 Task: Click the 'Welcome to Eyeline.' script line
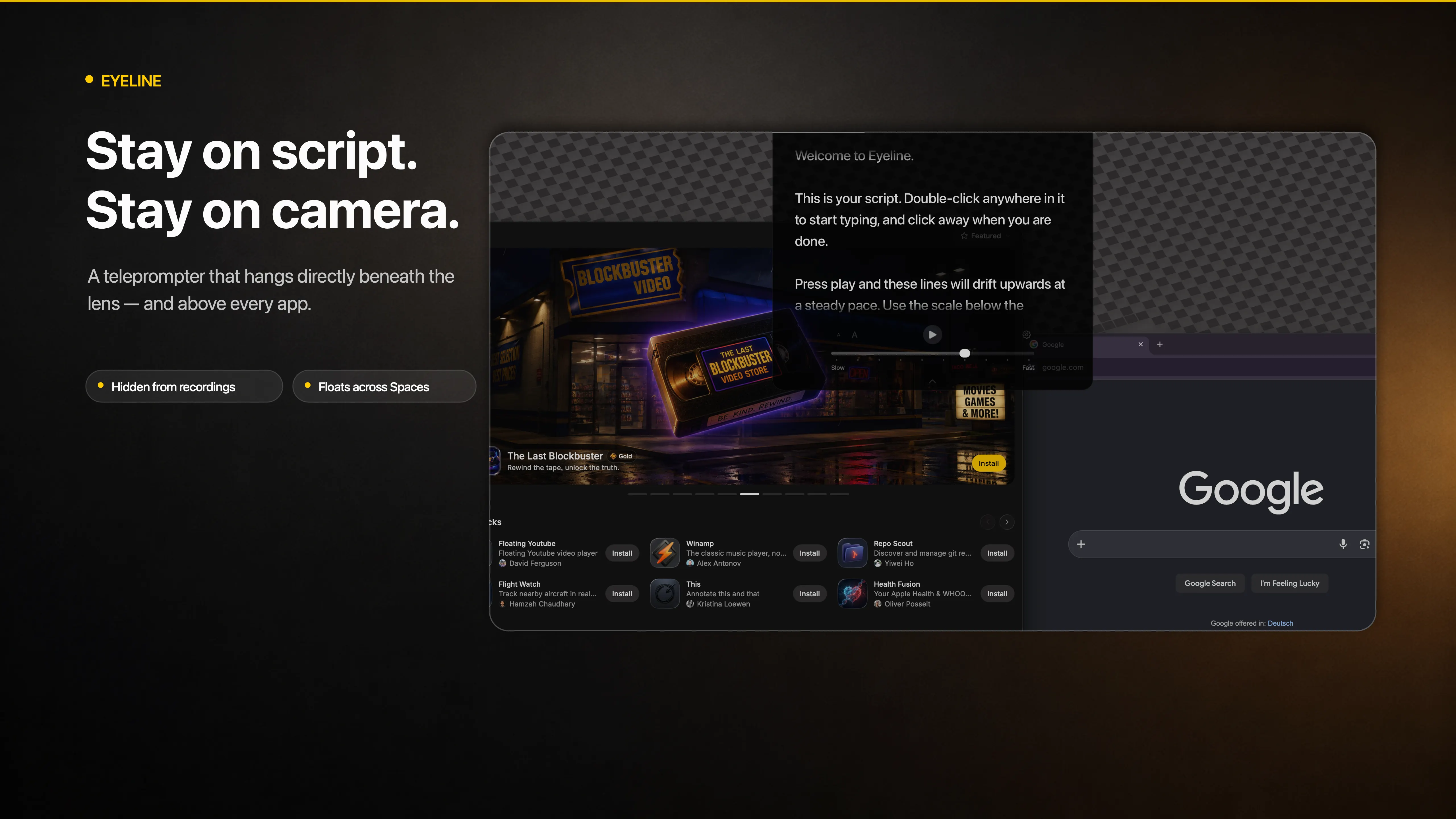854,156
